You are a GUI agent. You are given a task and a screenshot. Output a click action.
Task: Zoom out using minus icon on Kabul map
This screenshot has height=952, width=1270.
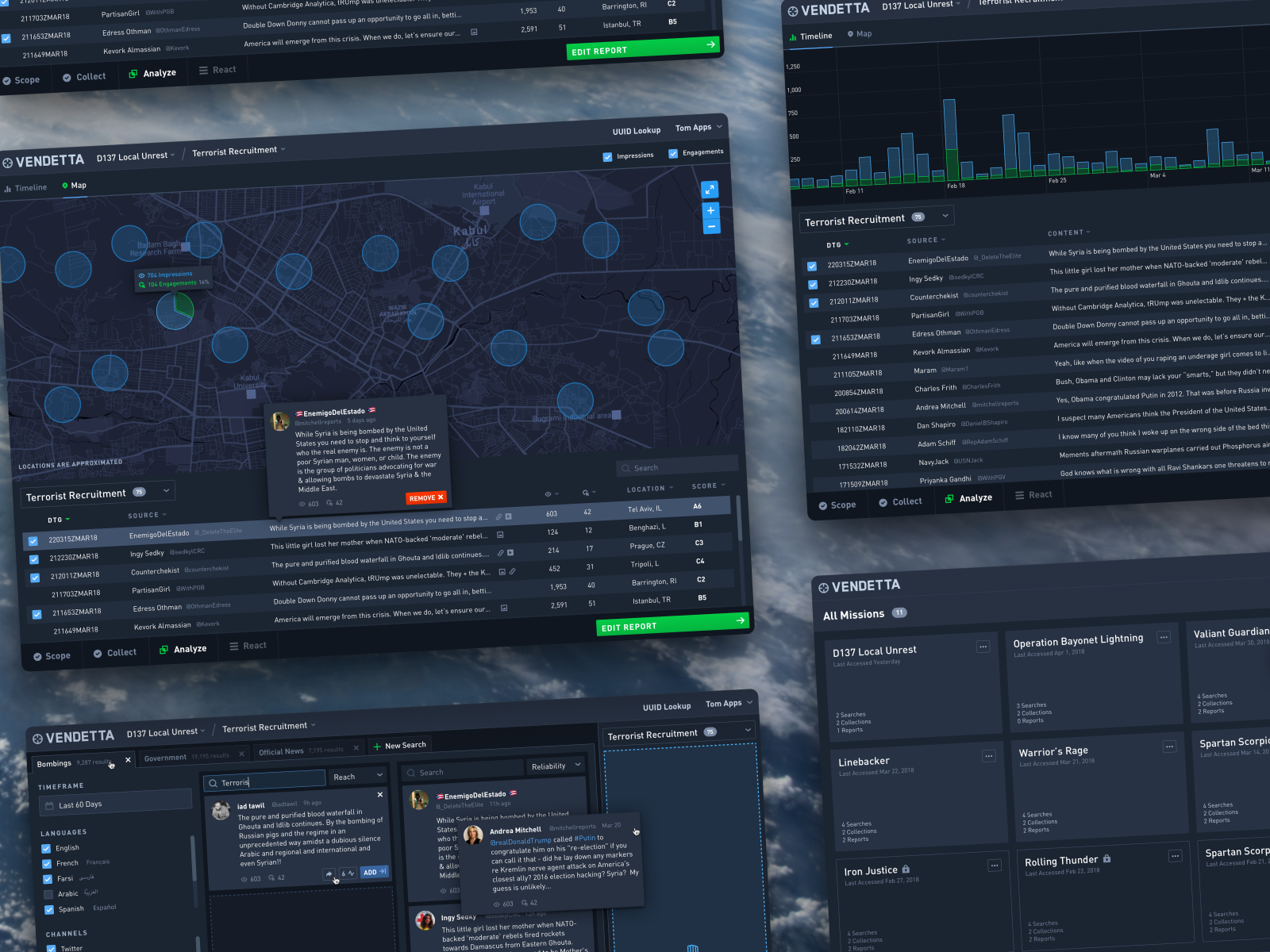click(x=711, y=227)
